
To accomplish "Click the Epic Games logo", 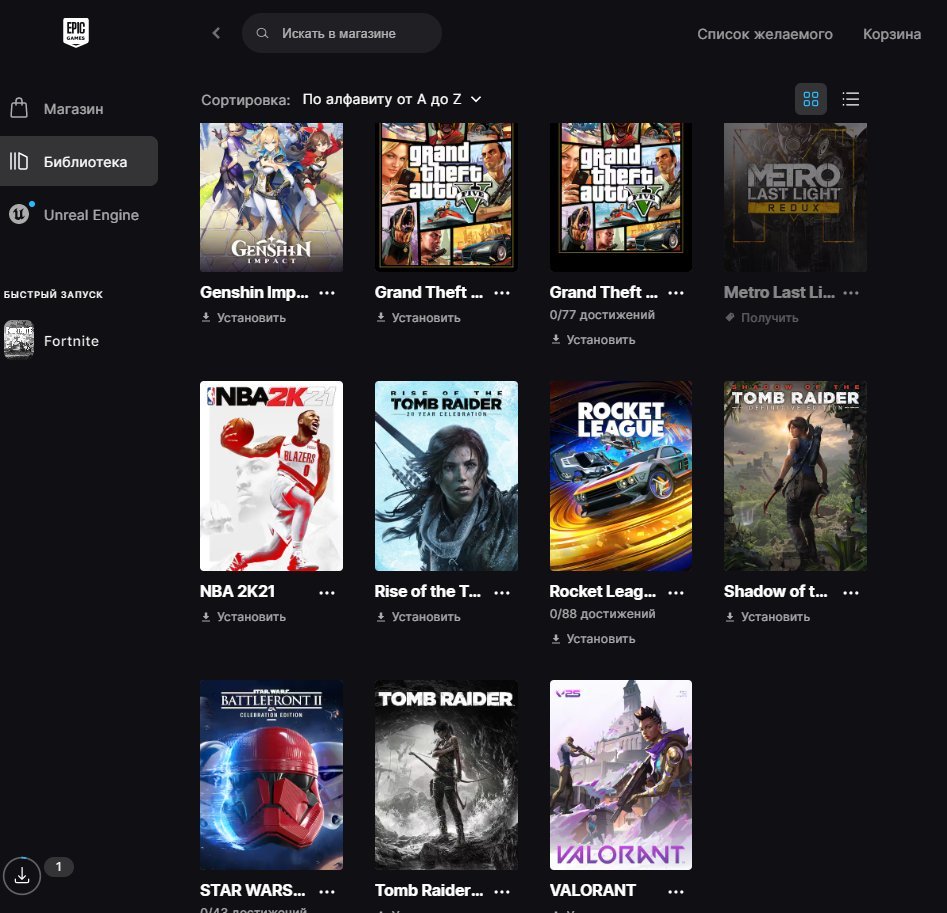I will [76, 32].
